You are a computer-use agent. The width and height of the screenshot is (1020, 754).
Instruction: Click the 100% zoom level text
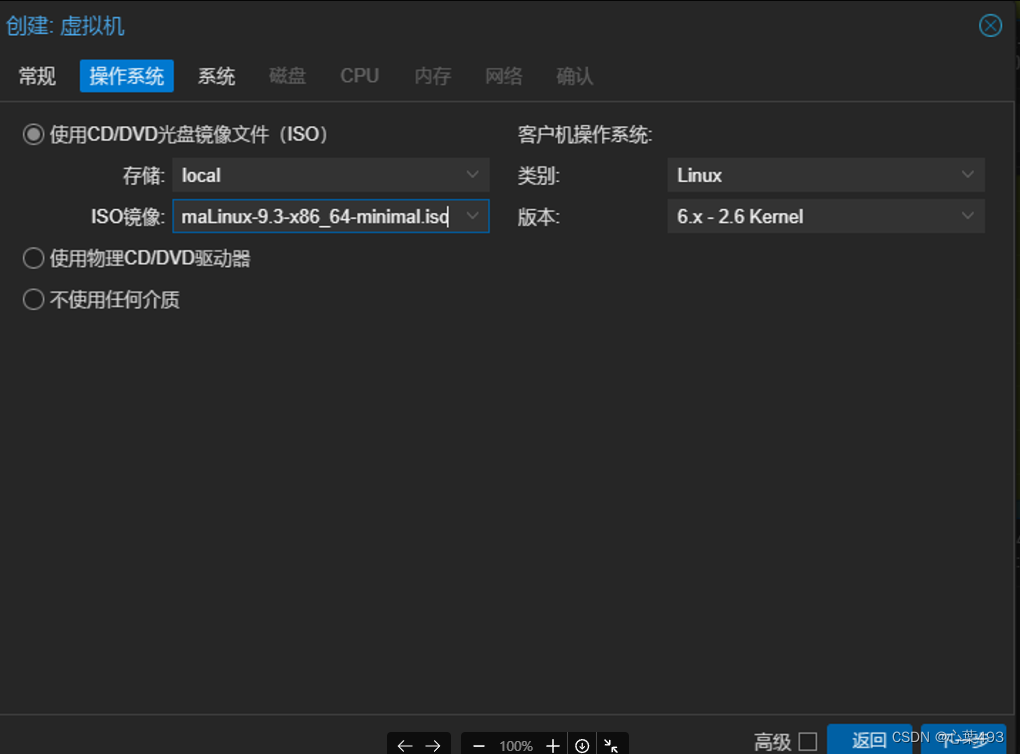(516, 746)
